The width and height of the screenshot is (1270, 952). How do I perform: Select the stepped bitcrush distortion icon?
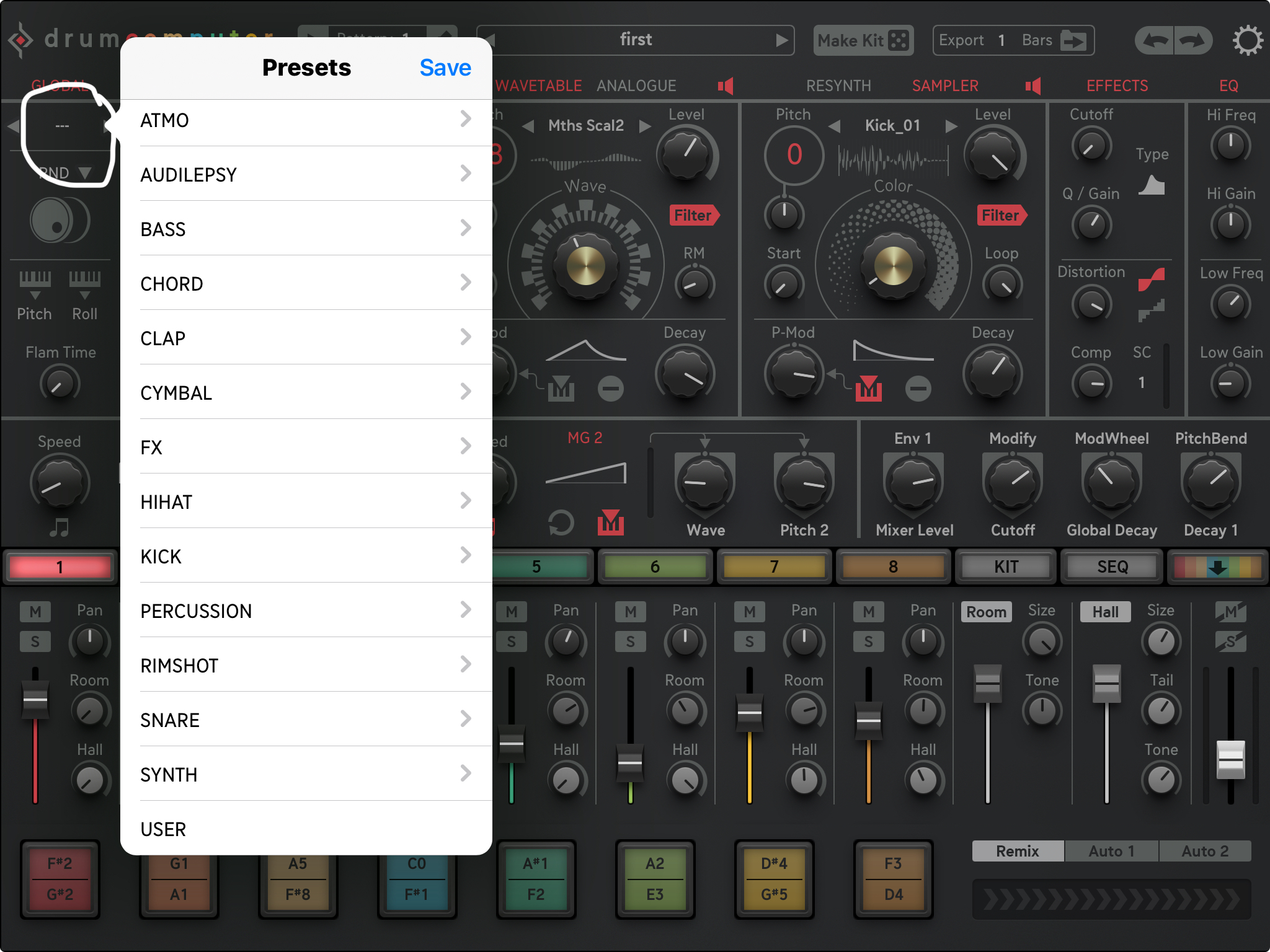(1152, 311)
